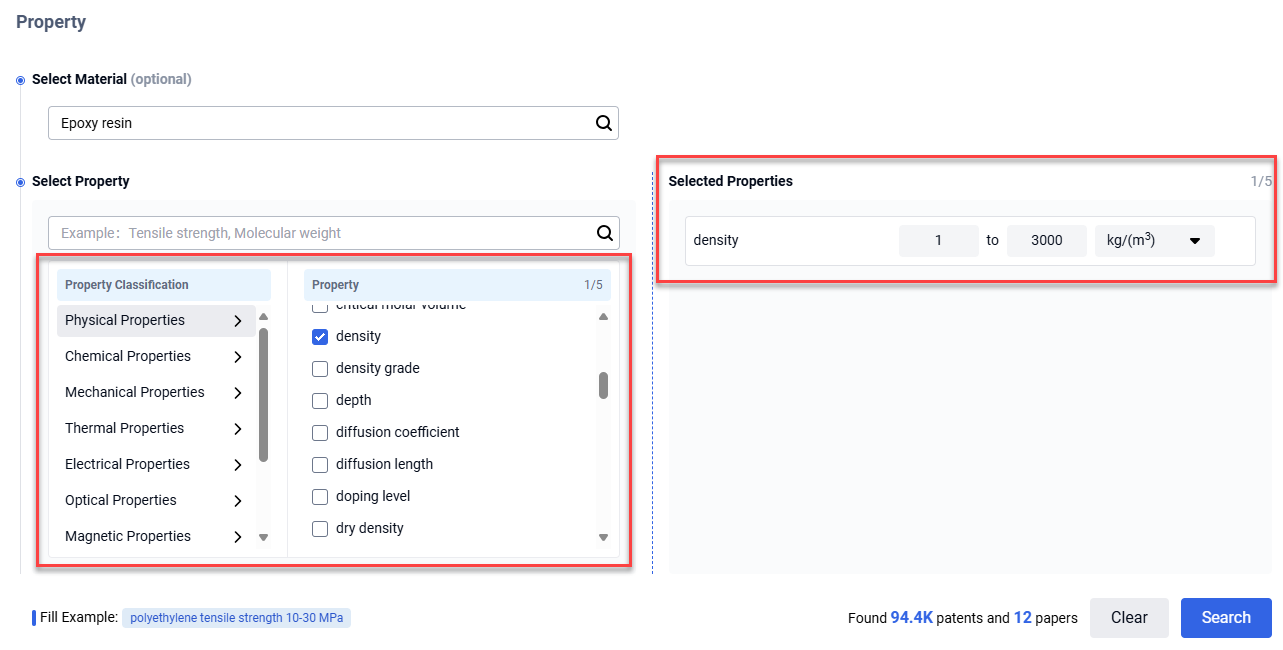
Task: Tick the diffusion coefficient checkbox
Action: [x=320, y=432]
